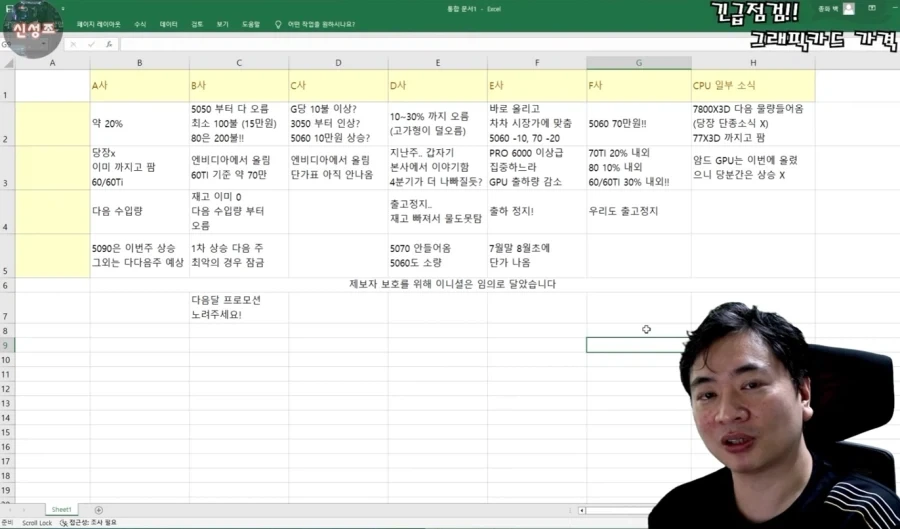Click cell with 약 20%

point(139,124)
